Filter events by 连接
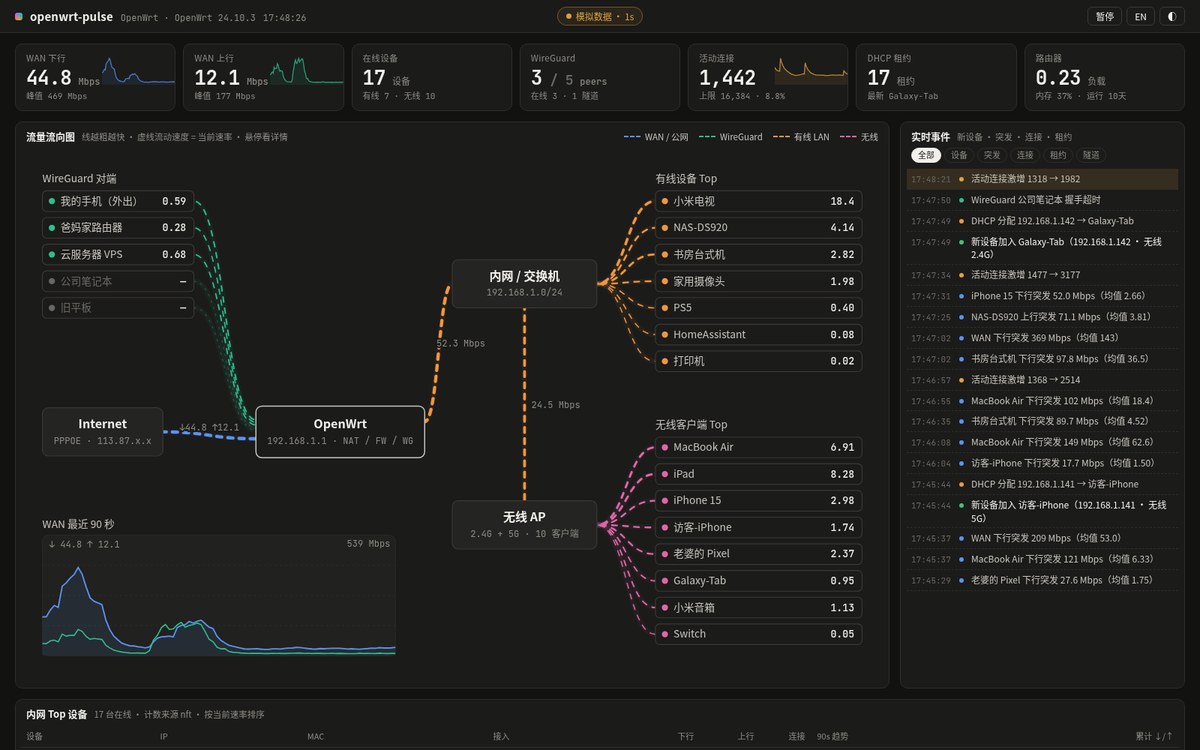Screen dimensions: 1200x750 tap(1025, 155)
